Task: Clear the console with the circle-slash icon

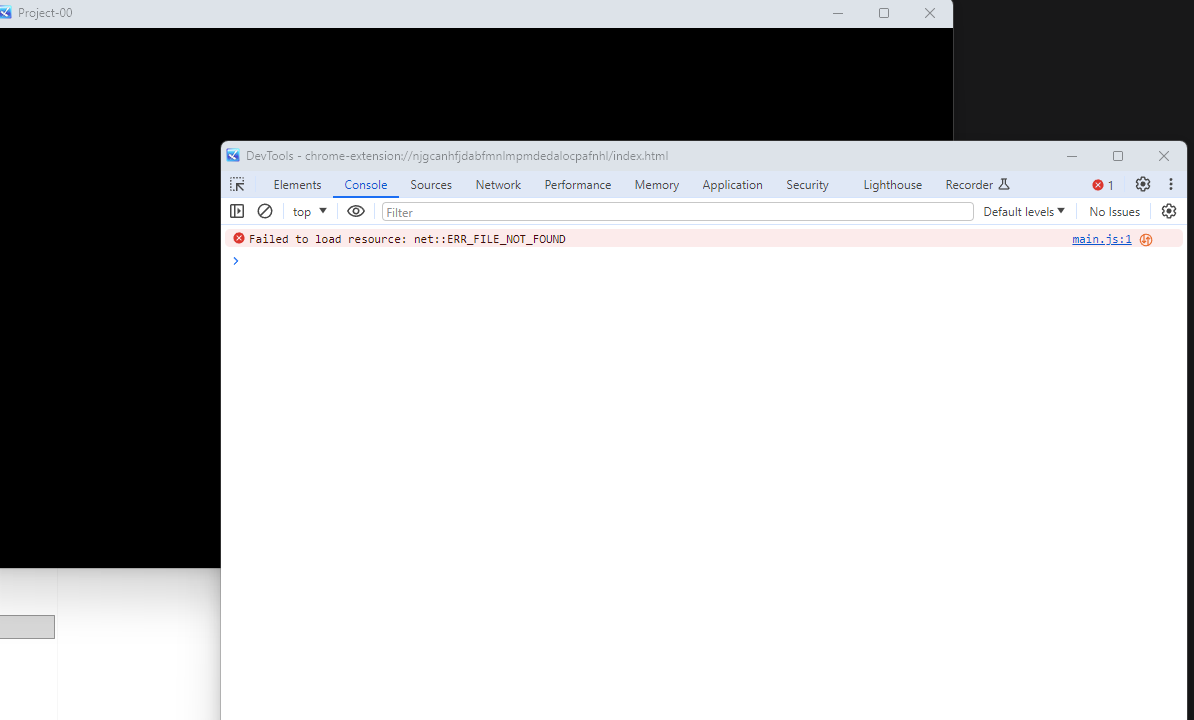Action: pos(265,212)
